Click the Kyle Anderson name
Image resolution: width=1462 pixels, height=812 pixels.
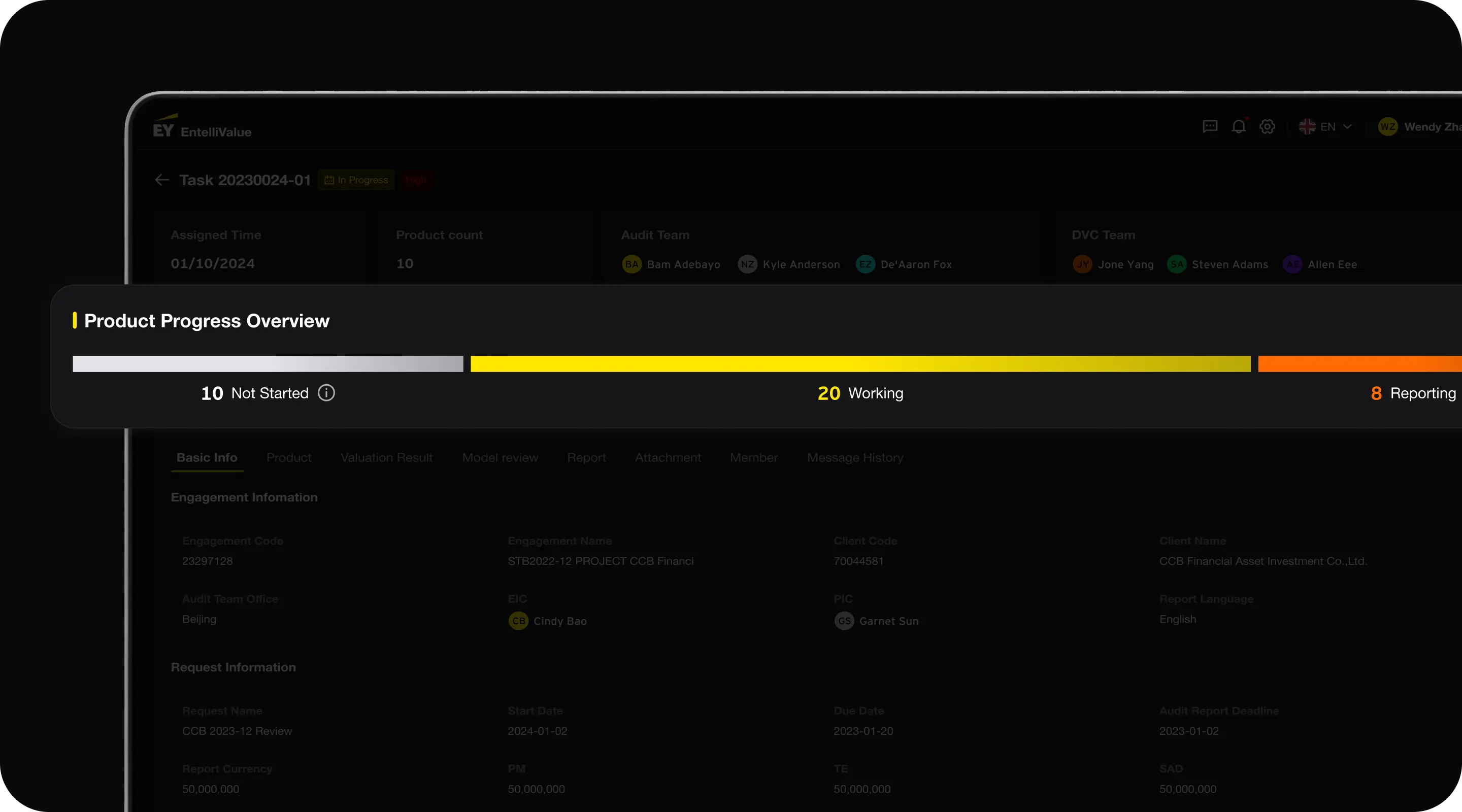801,264
